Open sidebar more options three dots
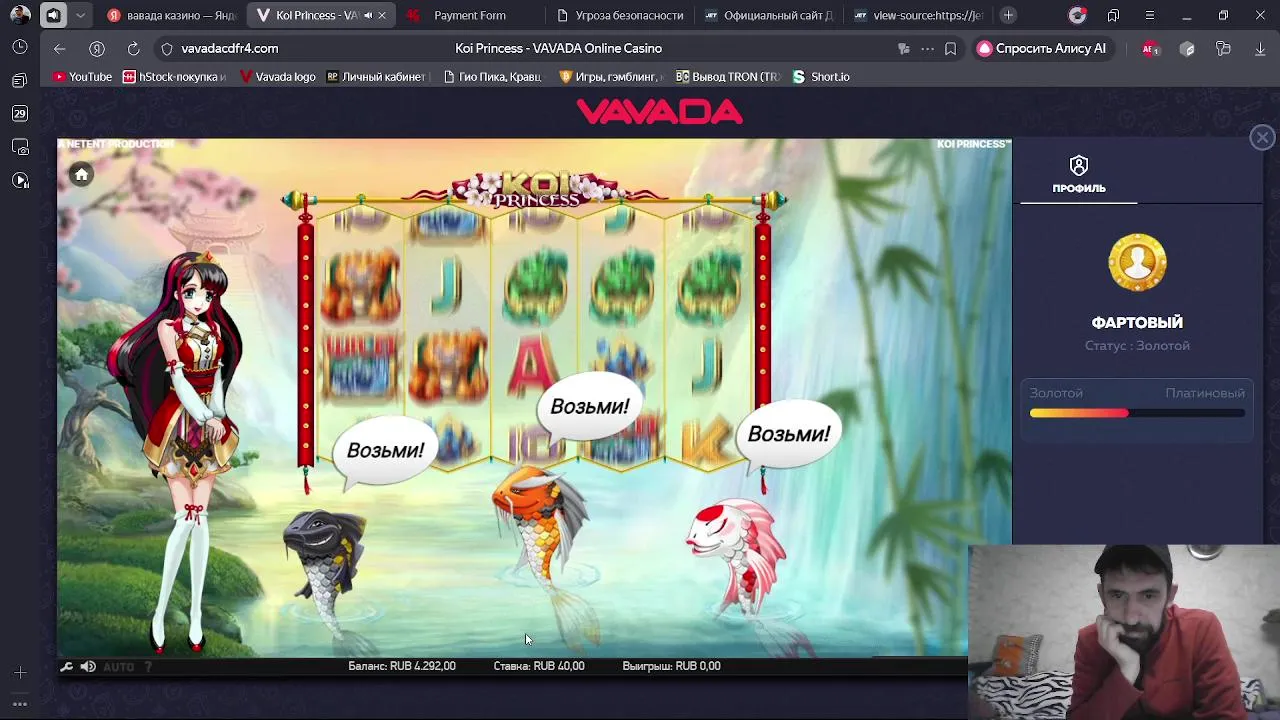The height and width of the screenshot is (720, 1280). click(20, 703)
